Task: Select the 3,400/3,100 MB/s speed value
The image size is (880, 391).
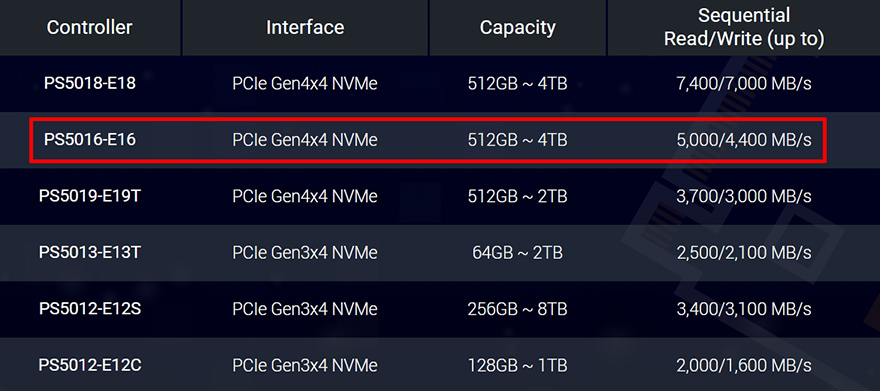Action: pos(744,310)
